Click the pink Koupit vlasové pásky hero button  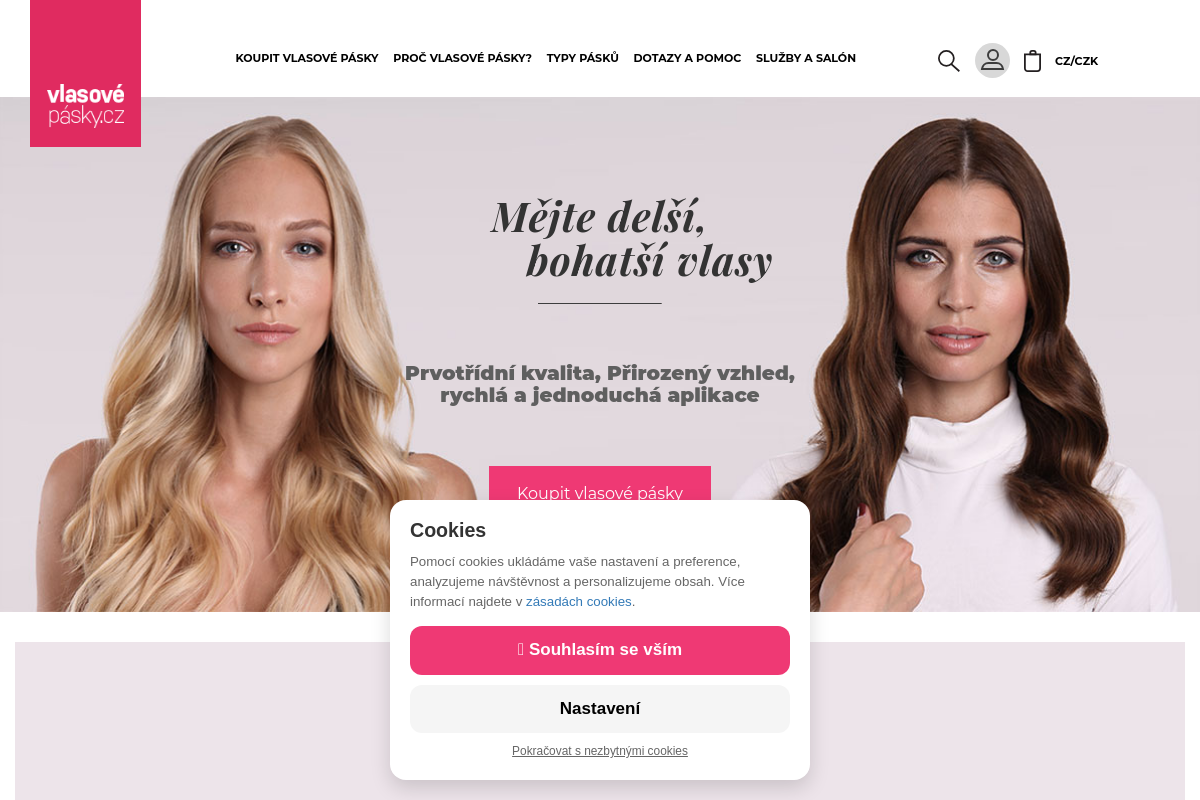(600, 484)
